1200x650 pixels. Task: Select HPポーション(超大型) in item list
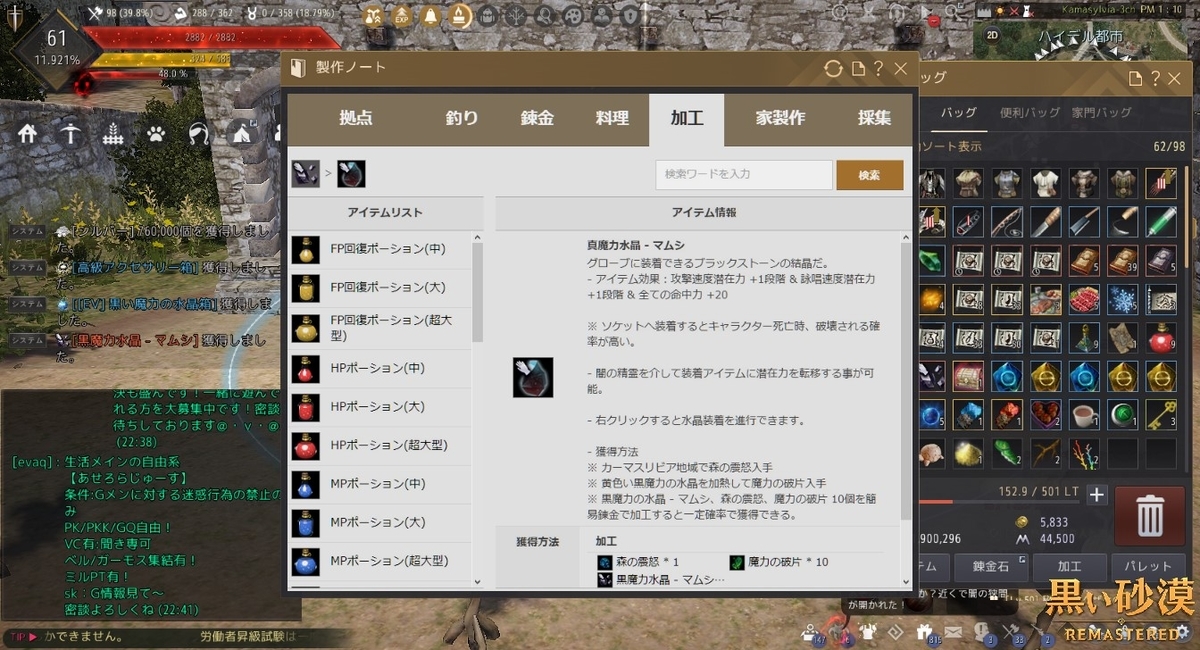(380, 445)
